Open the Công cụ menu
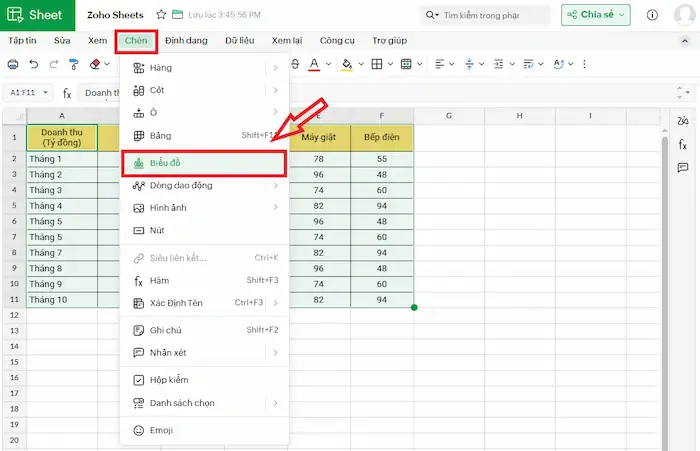Screen dimensions: 700x451 [337, 41]
